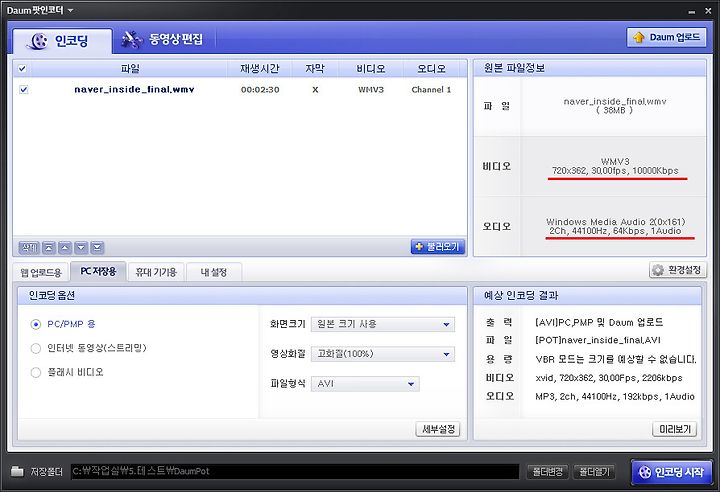Click the 불러오기 load files button
The image size is (720, 492).
pos(438,247)
